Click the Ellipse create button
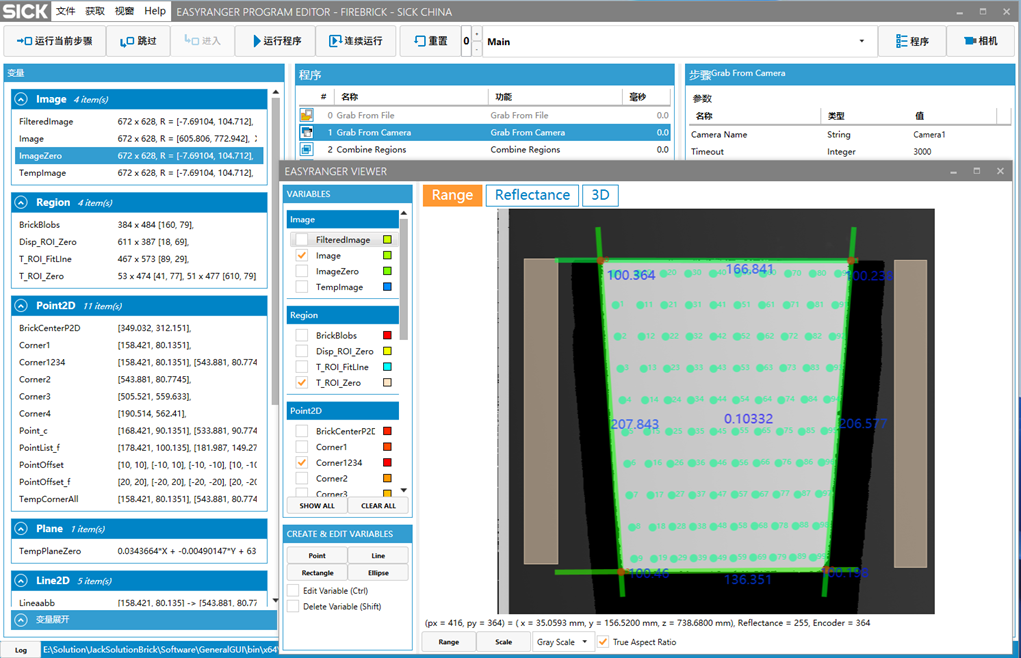The image size is (1021, 658). (x=378, y=573)
